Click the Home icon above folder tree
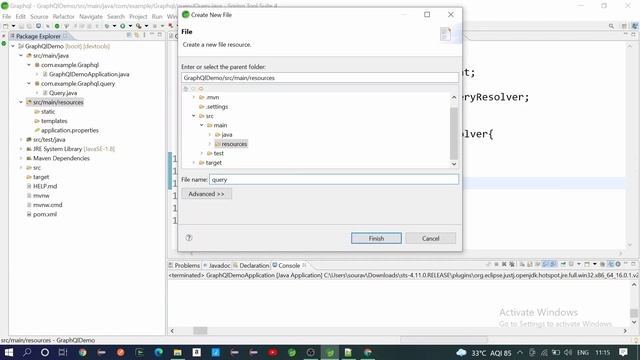 pos(186,89)
